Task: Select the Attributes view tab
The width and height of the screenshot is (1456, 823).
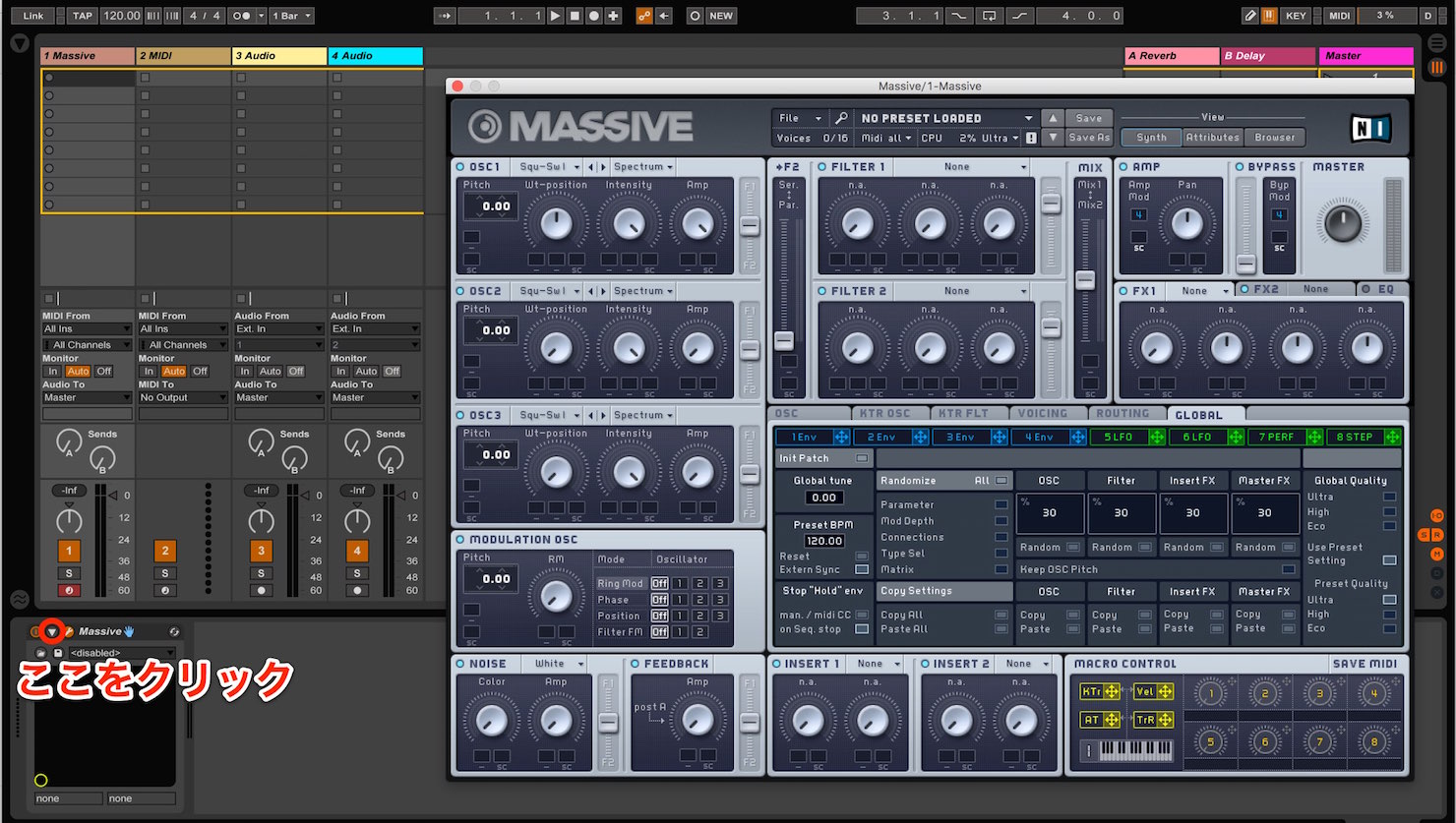Action: [1212, 138]
